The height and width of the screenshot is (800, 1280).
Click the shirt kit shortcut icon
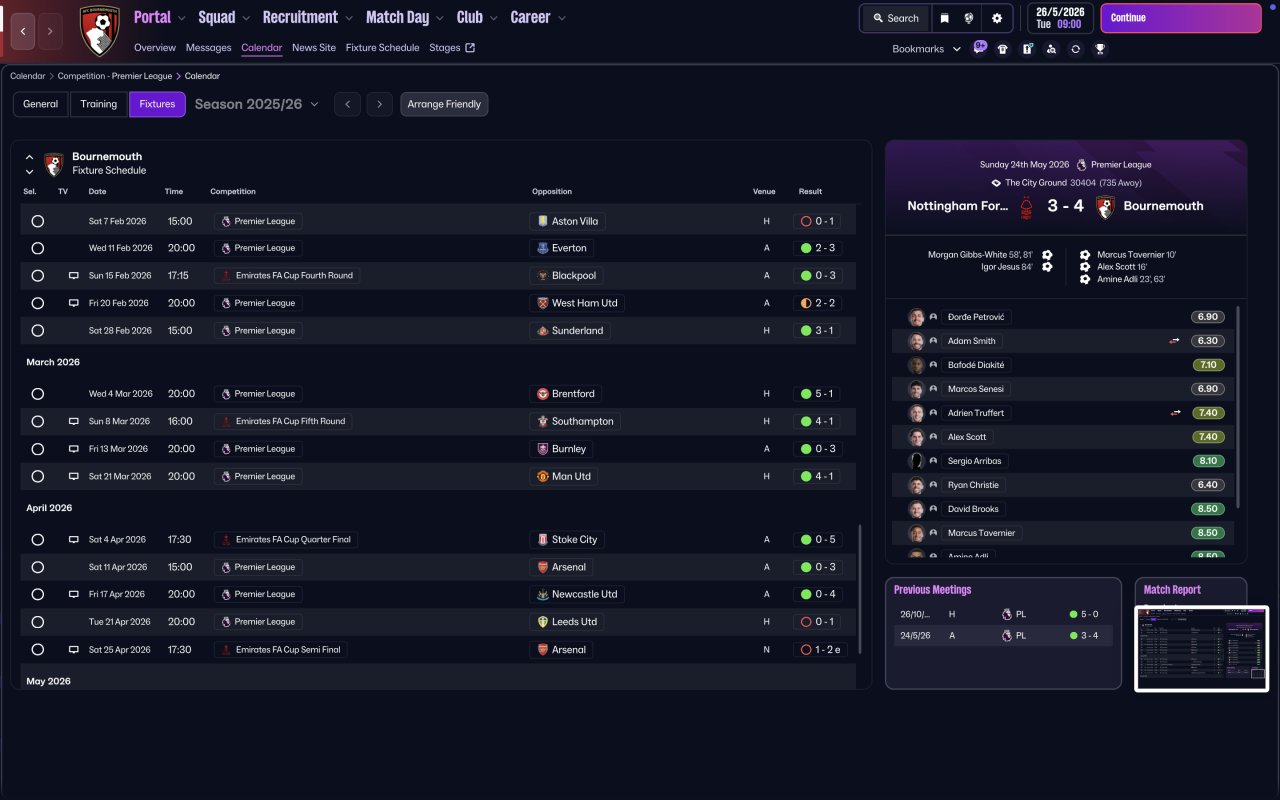click(1003, 49)
